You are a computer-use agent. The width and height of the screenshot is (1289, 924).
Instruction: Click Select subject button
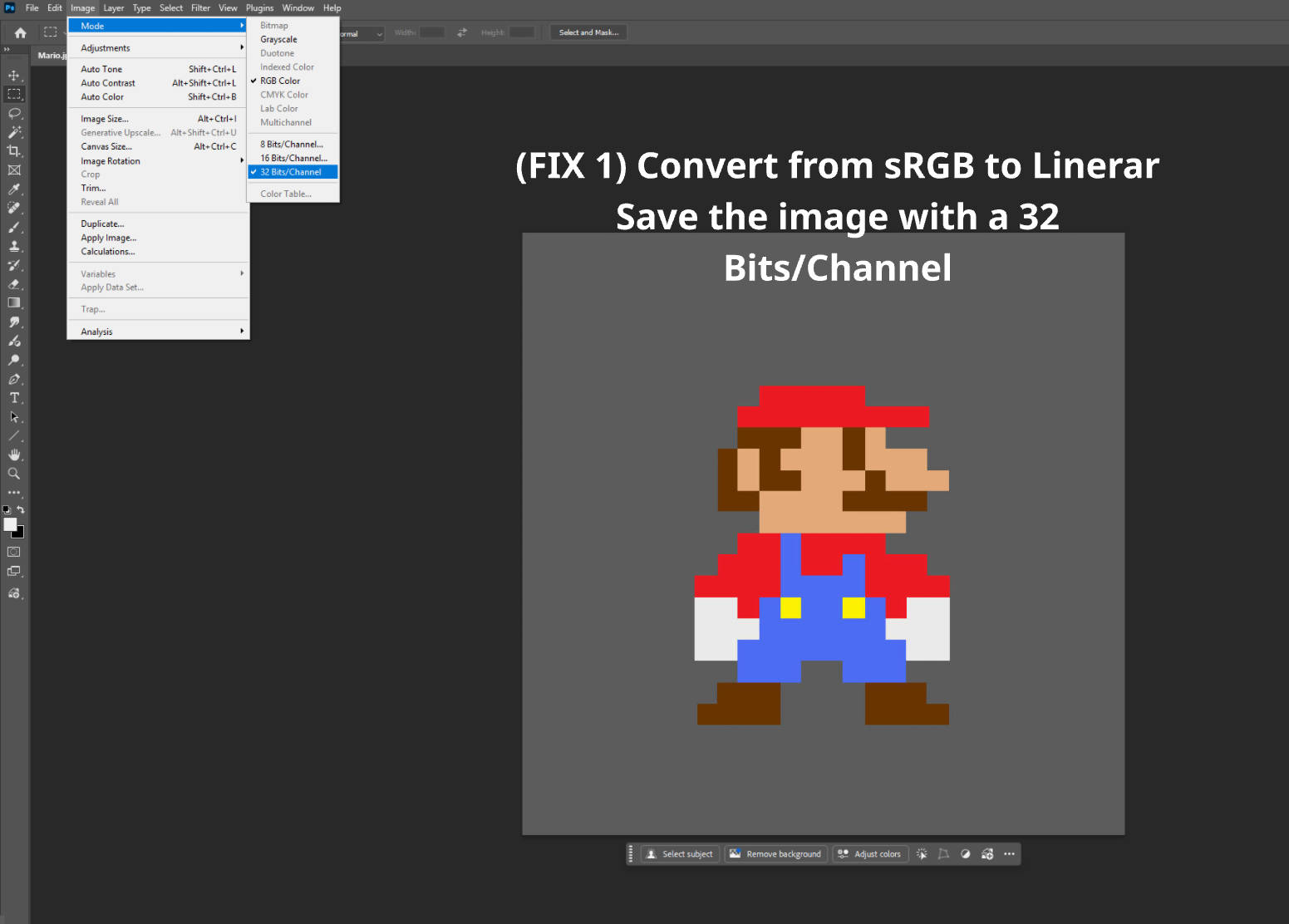680,854
